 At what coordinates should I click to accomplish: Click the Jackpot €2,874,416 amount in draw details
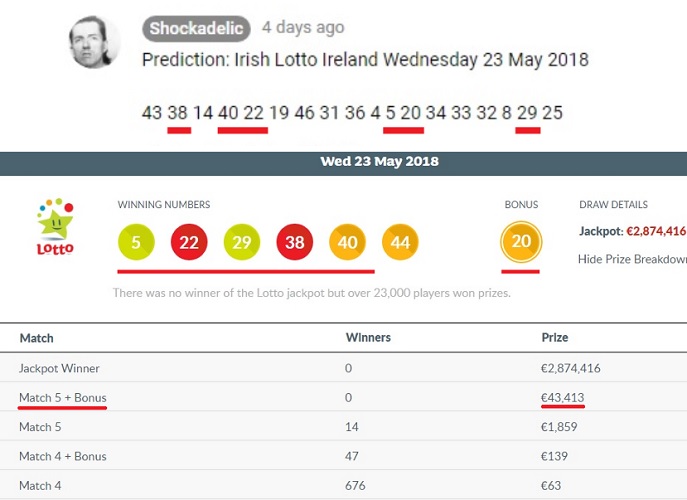tap(655, 231)
